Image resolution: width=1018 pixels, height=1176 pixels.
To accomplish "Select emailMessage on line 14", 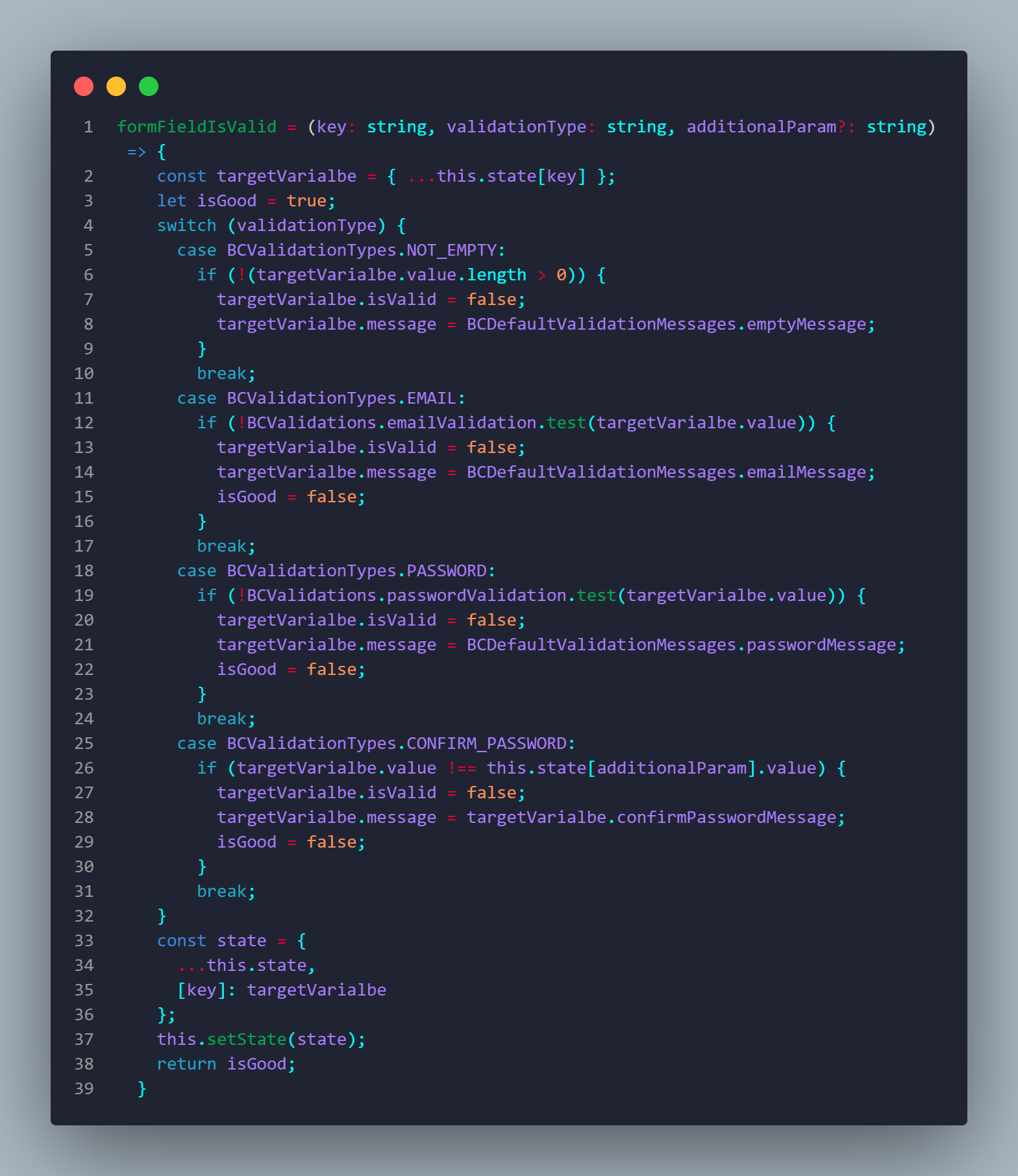I will tap(806, 472).
